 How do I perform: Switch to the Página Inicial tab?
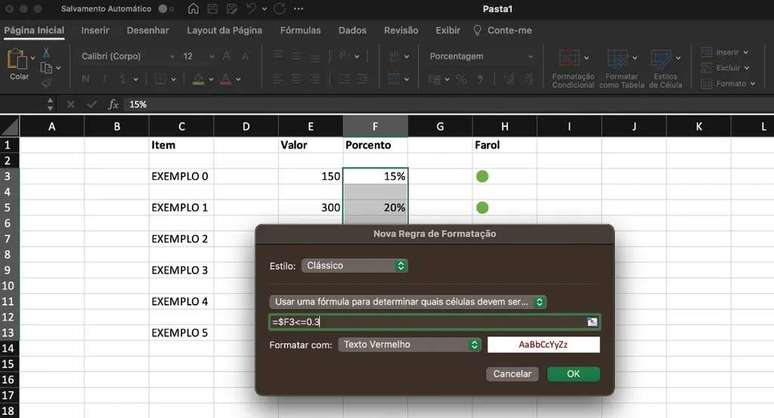coord(34,30)
